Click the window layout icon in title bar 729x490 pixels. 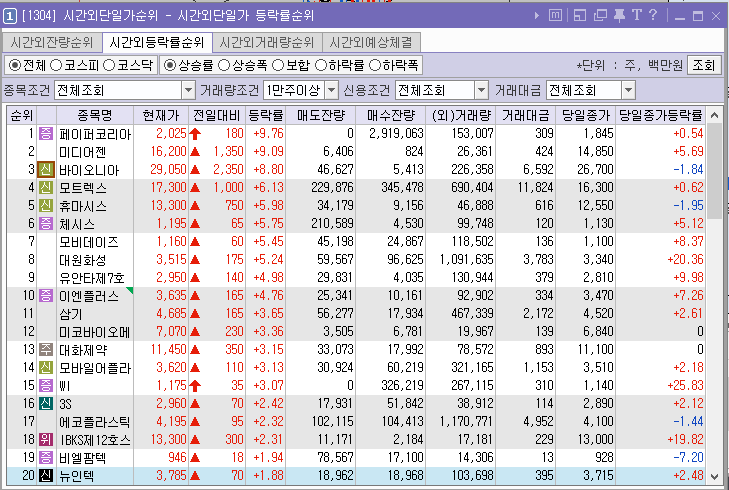click(x=580, y=15)
